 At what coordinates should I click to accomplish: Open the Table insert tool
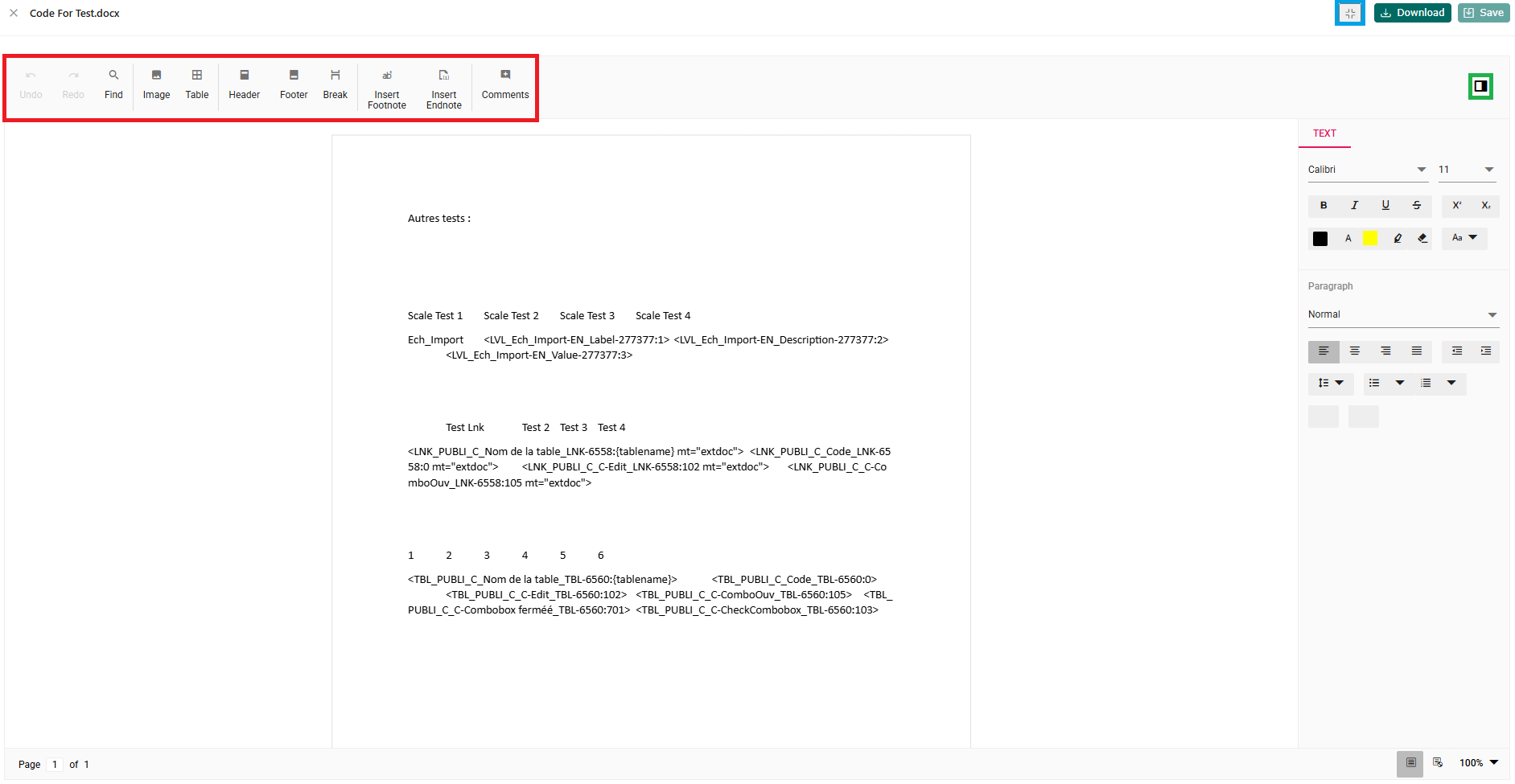pos(196,84)
